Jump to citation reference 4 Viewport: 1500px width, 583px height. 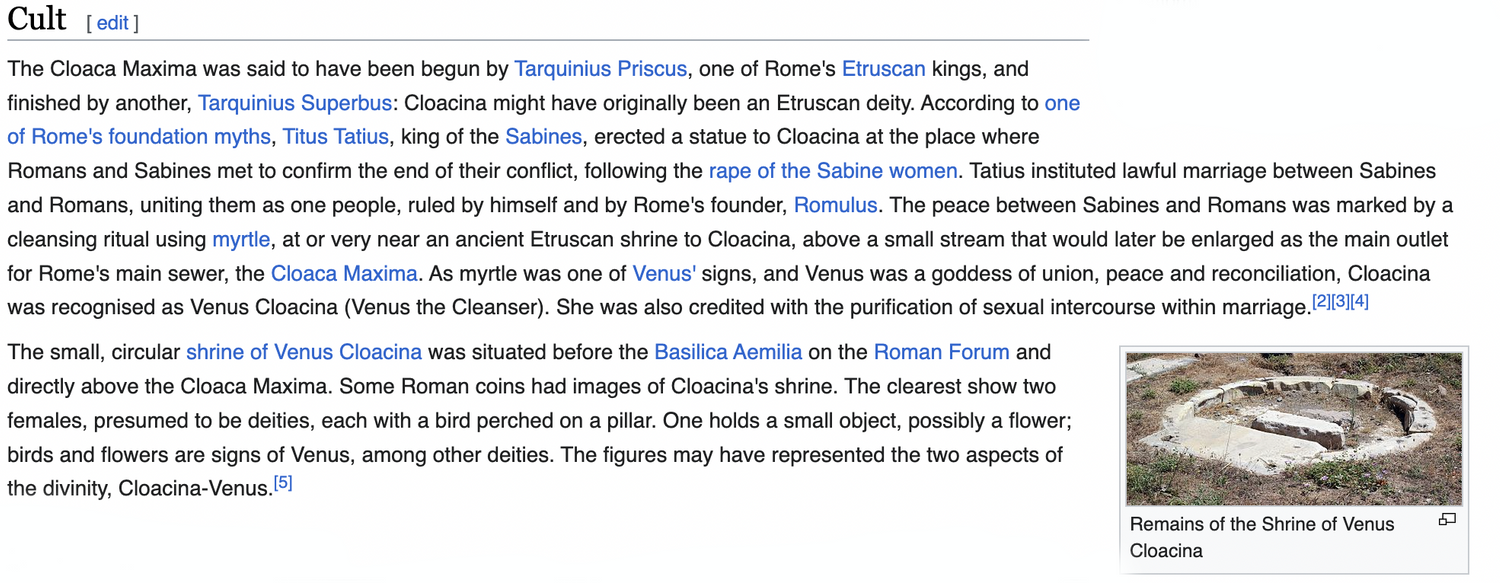pos(1359,301)
